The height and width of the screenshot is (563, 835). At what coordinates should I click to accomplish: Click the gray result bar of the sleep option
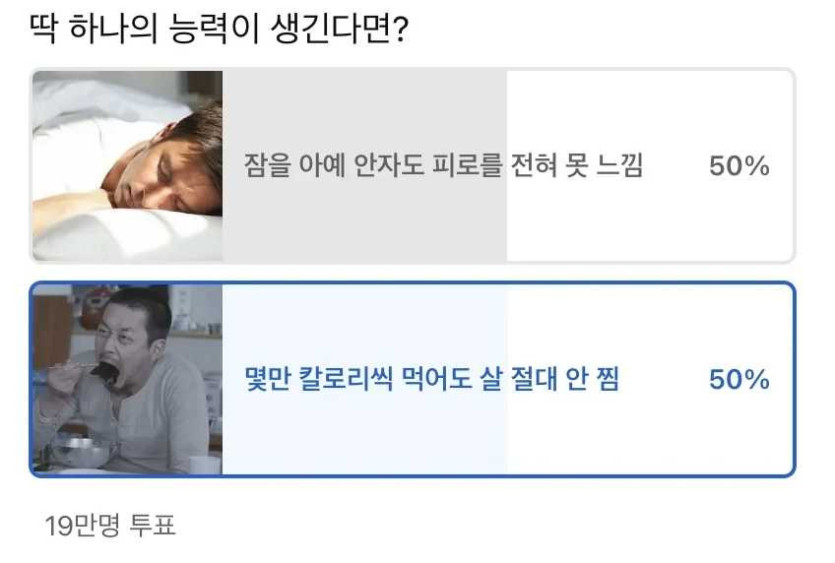click(x=365, y=166)
